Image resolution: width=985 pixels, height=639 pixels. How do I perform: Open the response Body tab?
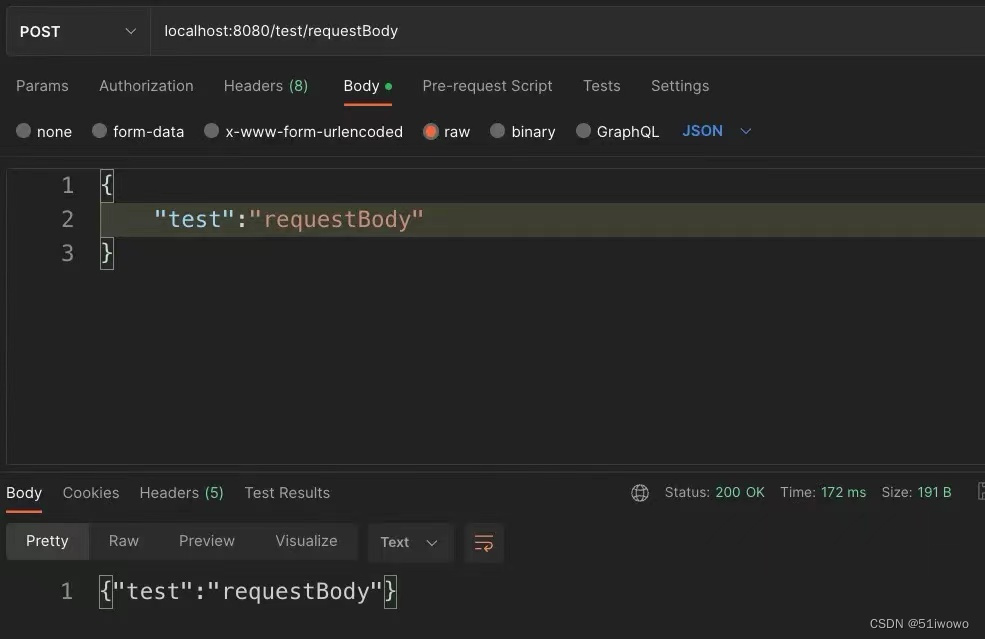pyautogui.click(x=24, y=493)
